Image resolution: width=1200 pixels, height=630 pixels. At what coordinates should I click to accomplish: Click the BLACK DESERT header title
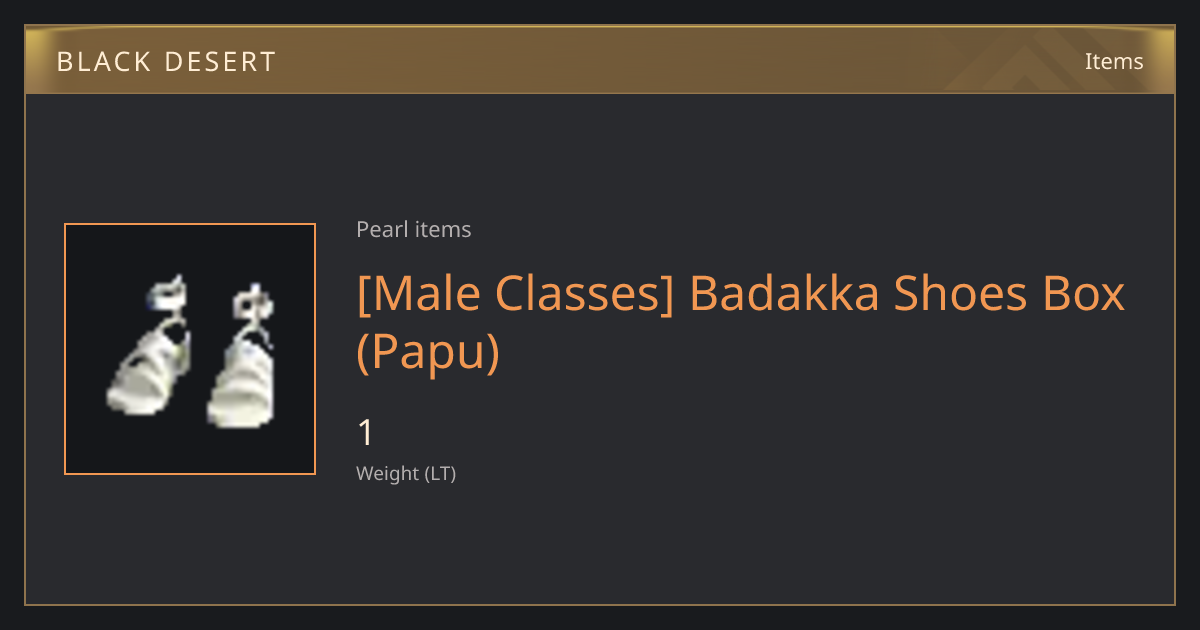pos(166,62)
